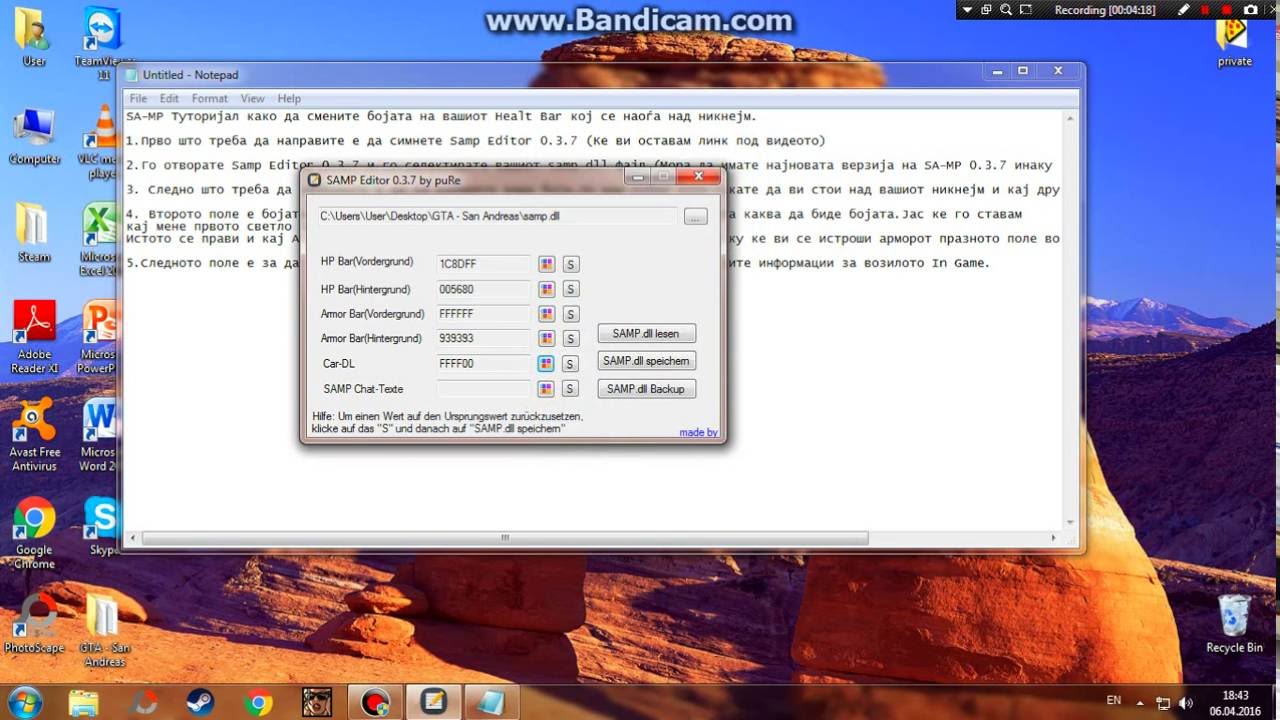Reset HP Bar(Hintergrund) with its S button
Viewport: 1280px width, 720px height.
tap(570, 289)
